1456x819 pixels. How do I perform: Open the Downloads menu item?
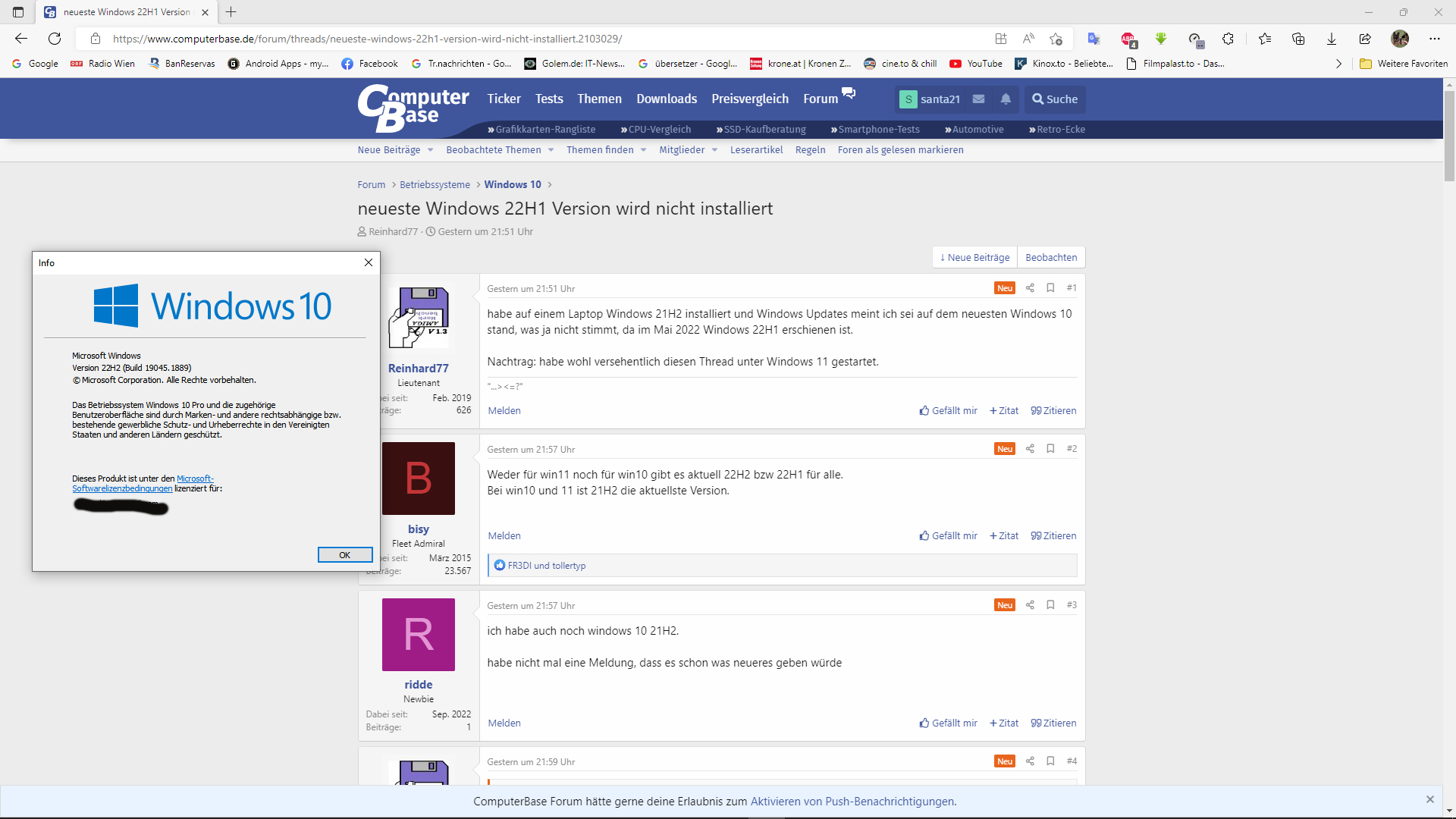pyautogui.click(x=666, y=99)
